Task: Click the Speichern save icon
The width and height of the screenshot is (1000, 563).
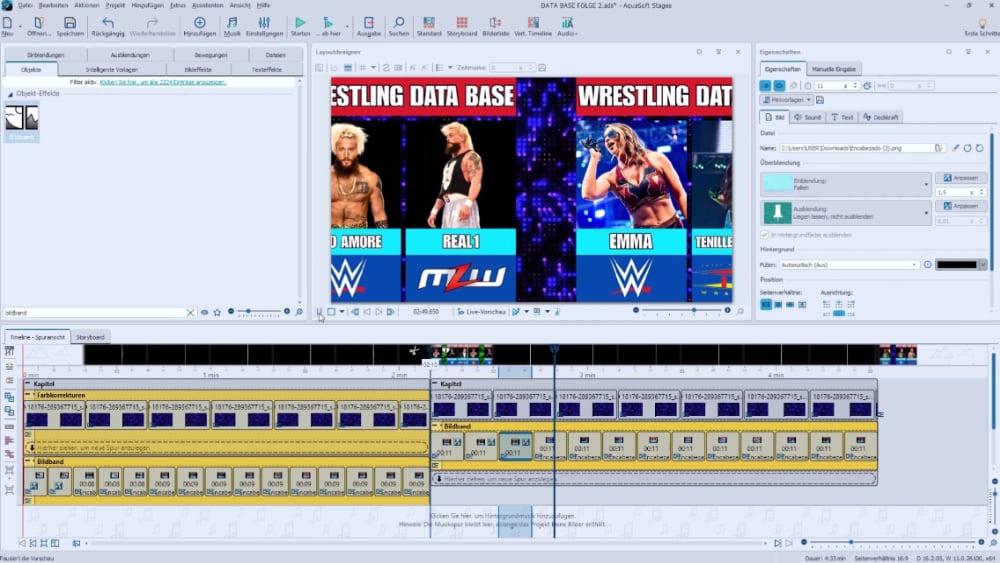Action: click(69, 22)
